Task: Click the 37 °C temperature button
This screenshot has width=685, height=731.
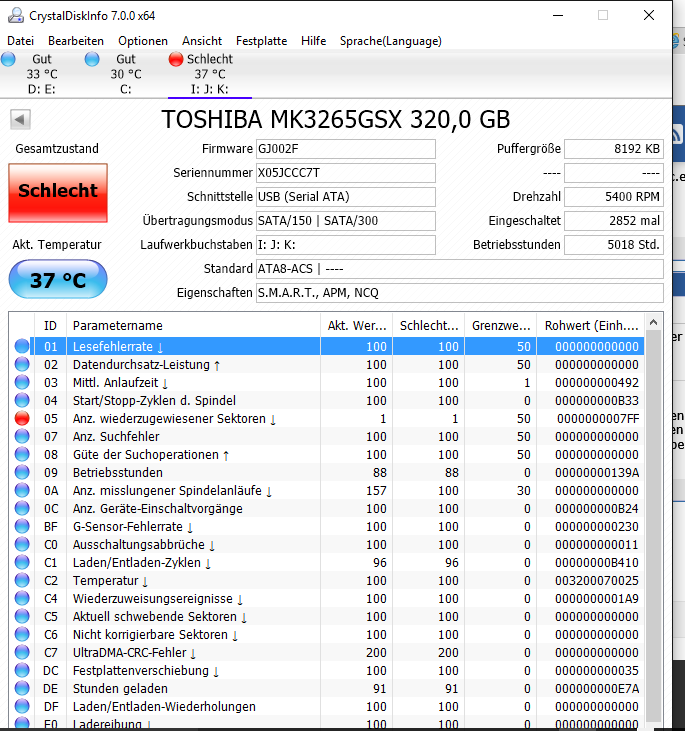Action: click(58, 279)
